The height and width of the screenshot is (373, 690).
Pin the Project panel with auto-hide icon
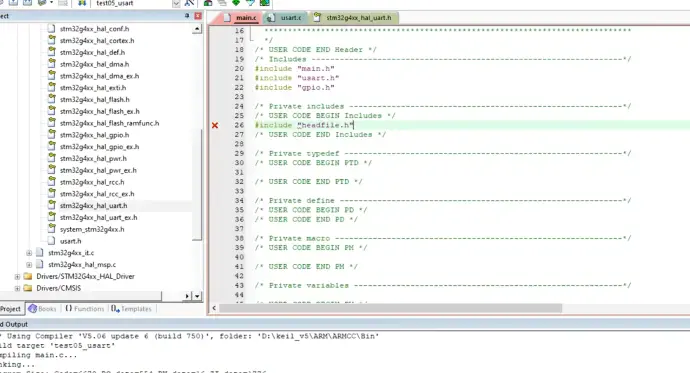tap(187, 15)
